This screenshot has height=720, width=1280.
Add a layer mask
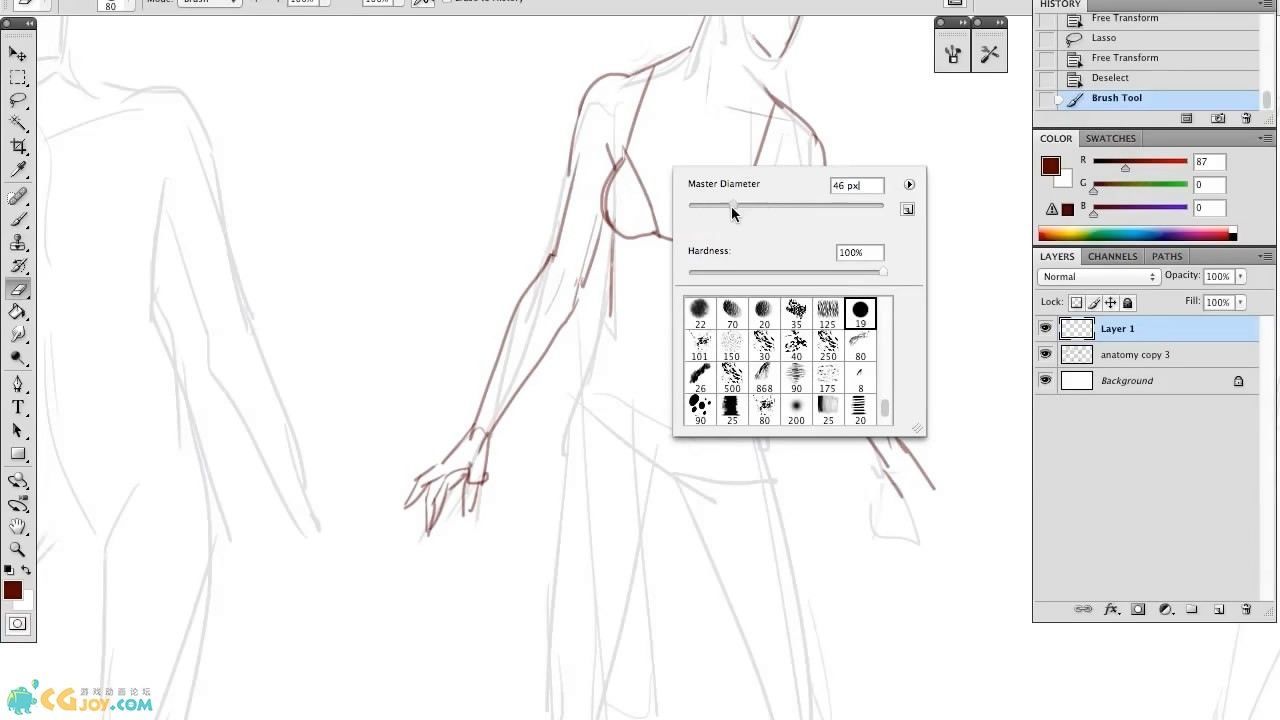[1138, 609]
